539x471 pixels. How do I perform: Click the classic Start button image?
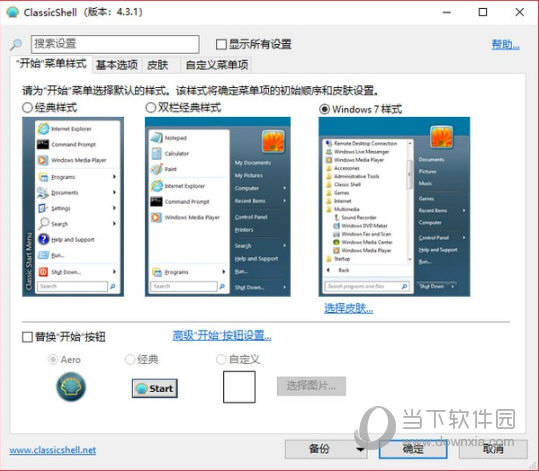(x=155, y=388)
